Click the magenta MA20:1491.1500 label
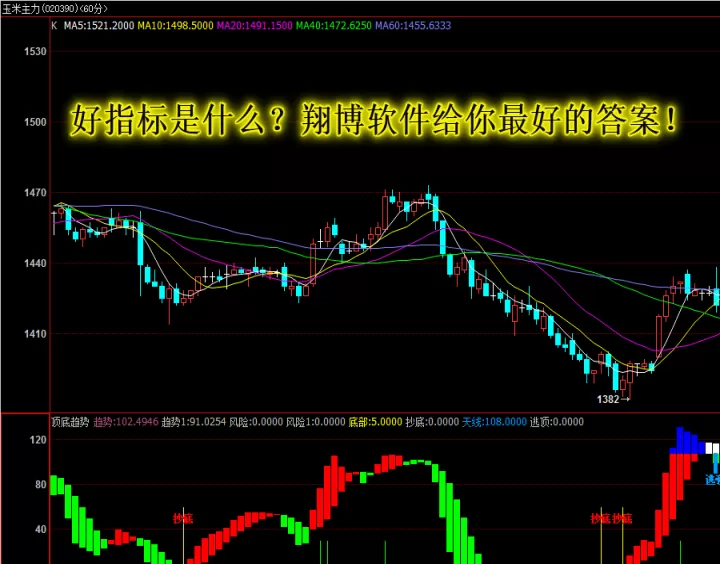This screenshot has width=720, height=564. [x=254, y=26]
